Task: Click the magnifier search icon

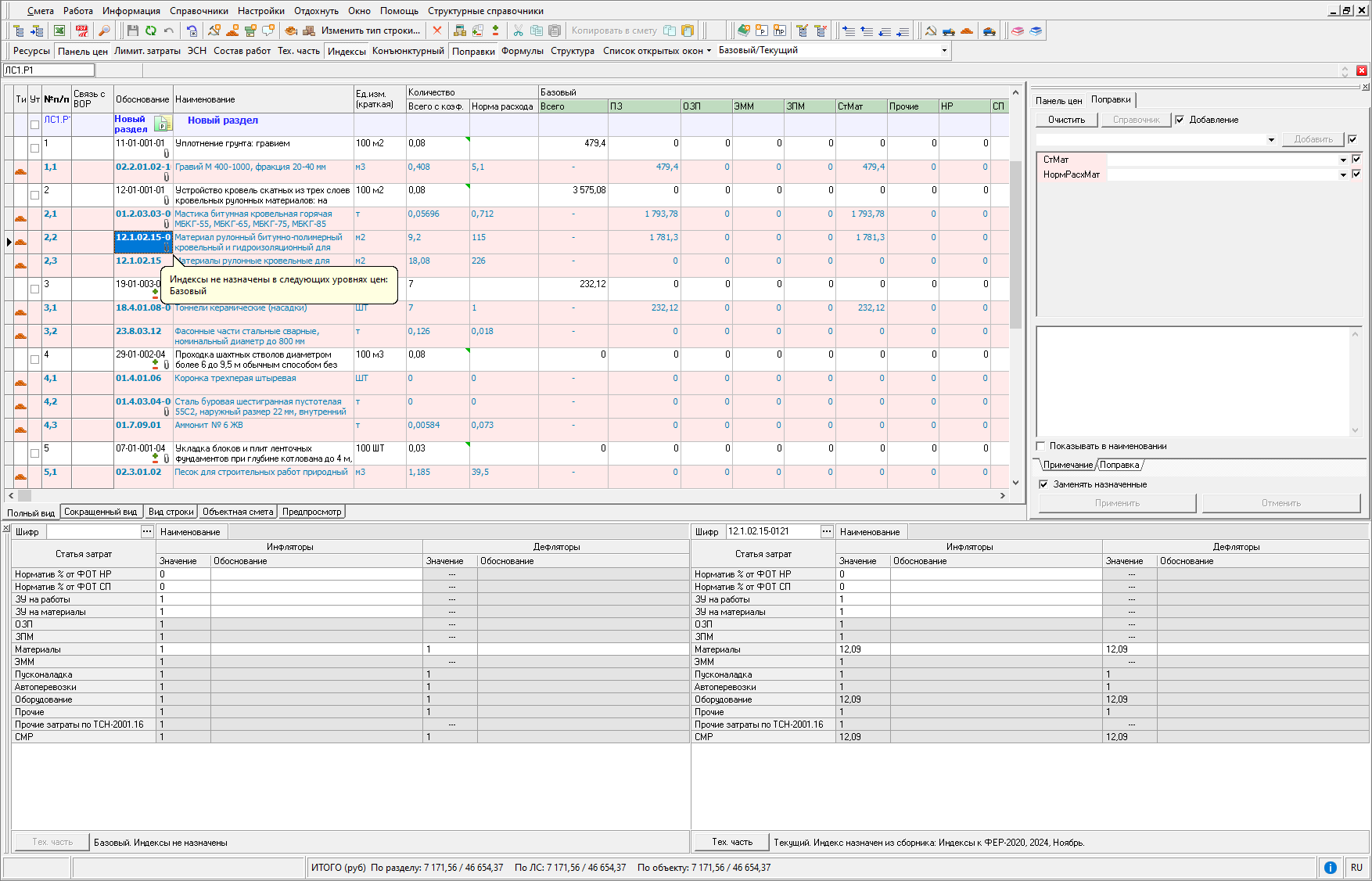Action: [x=103, y=31]
